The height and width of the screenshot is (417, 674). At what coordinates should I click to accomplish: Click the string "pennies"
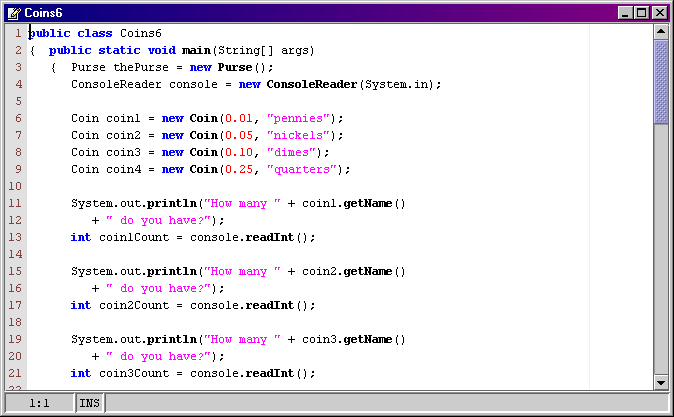pyautogui.click(x=298, y=118)
